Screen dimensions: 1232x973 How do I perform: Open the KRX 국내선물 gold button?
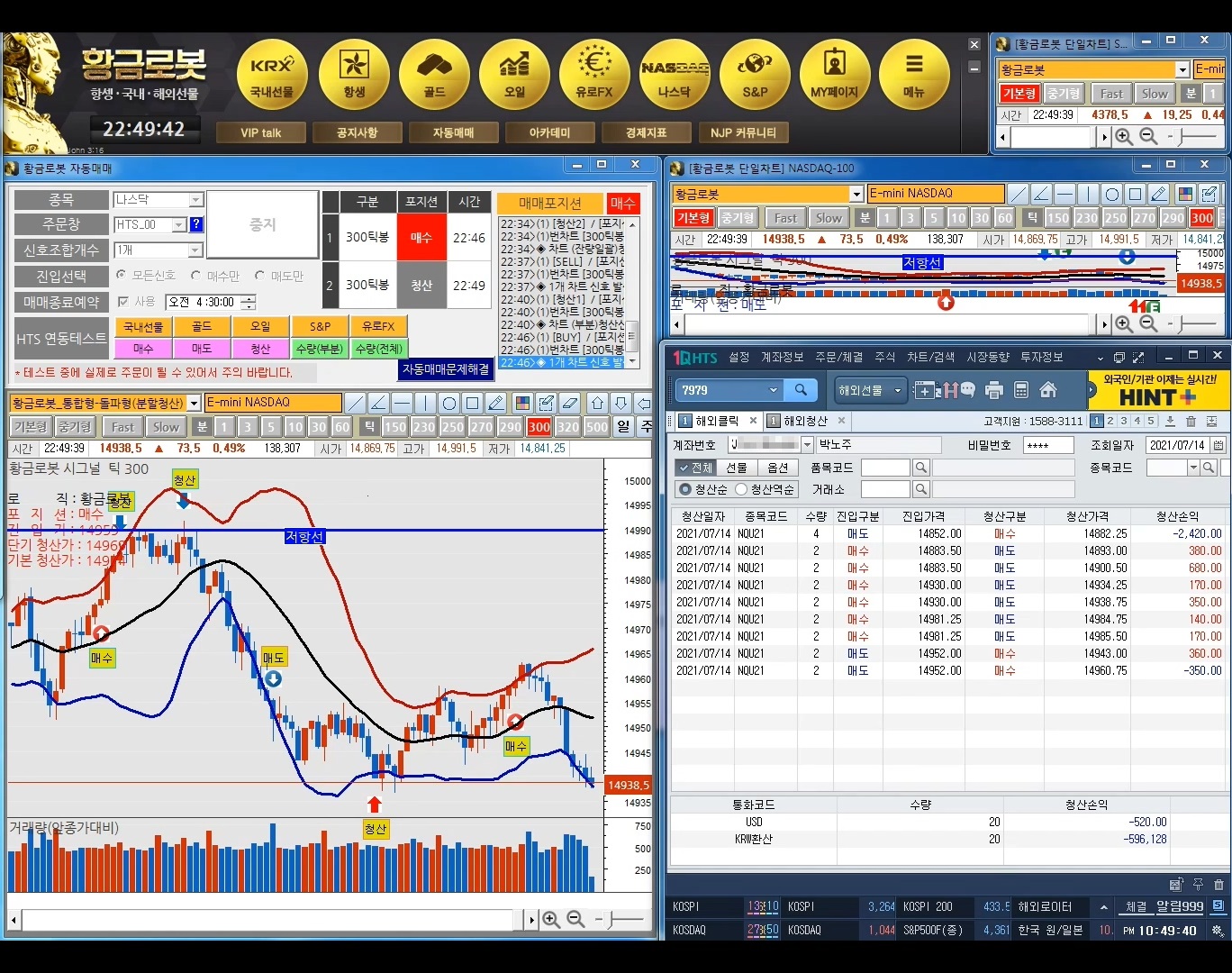pyautogui.click(x=272, y=75)
